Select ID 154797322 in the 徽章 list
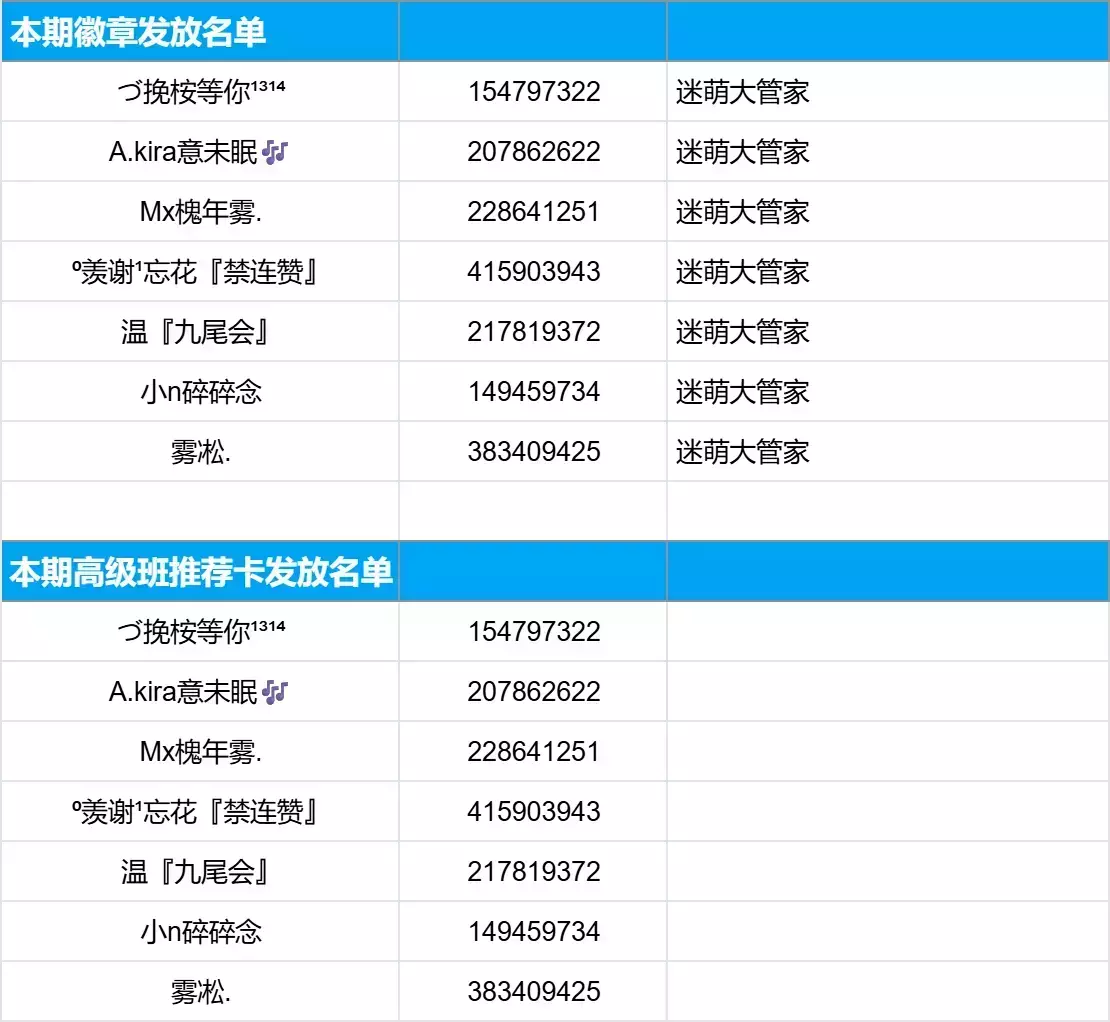Viewport: 1110px width, 1022px height. point(533,92)
